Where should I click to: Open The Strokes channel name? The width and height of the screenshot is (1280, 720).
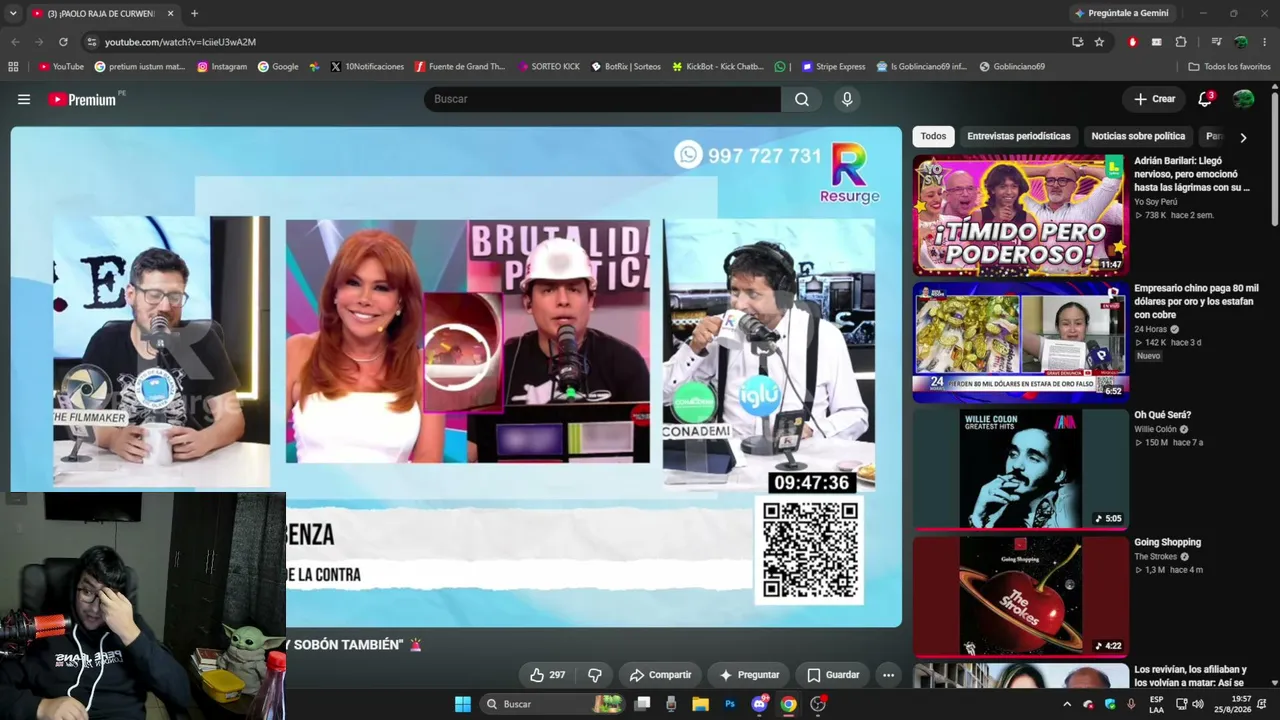click(x=1154, y=557)
